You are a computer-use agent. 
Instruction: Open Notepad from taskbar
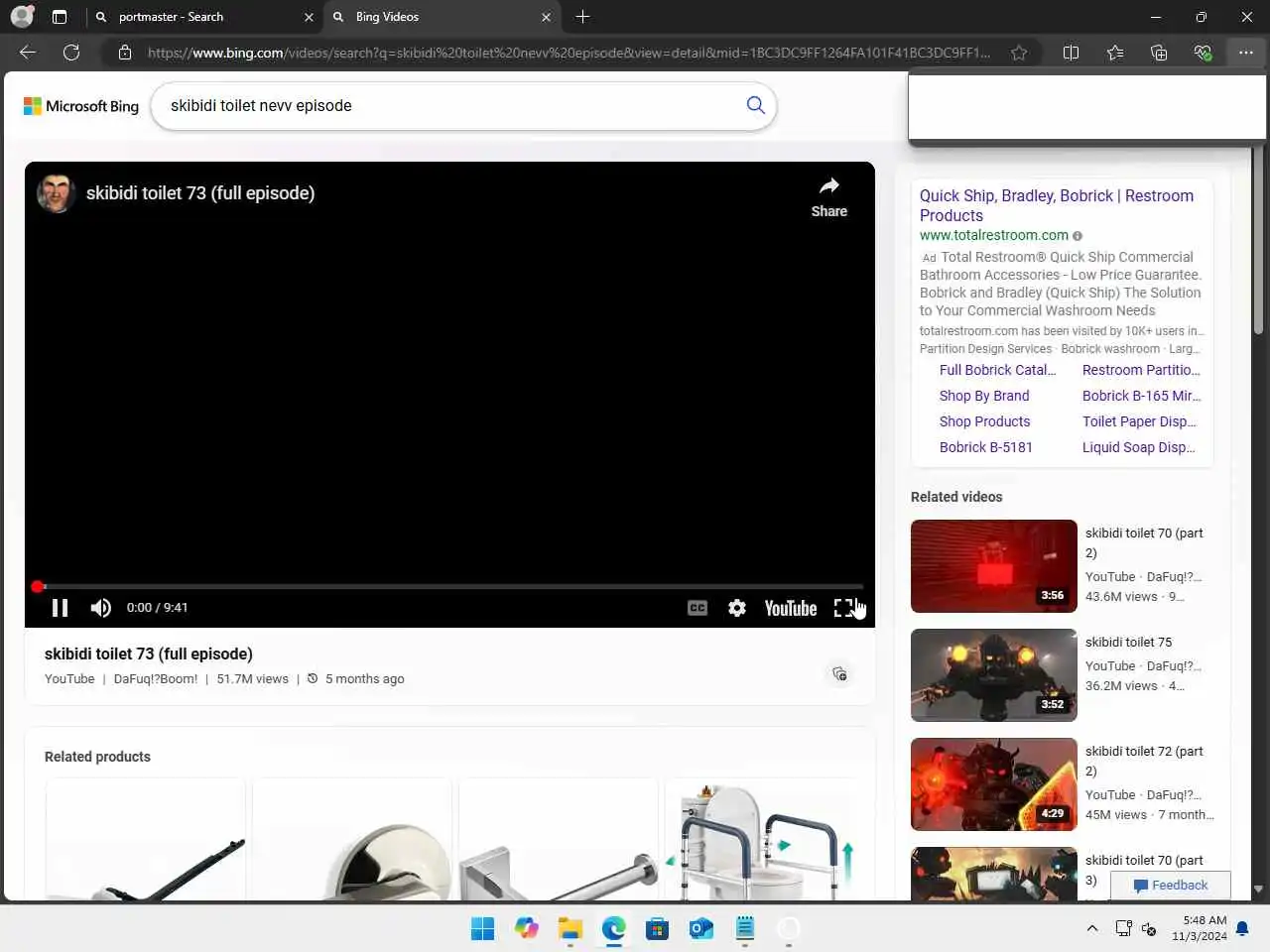click(745, 928)
